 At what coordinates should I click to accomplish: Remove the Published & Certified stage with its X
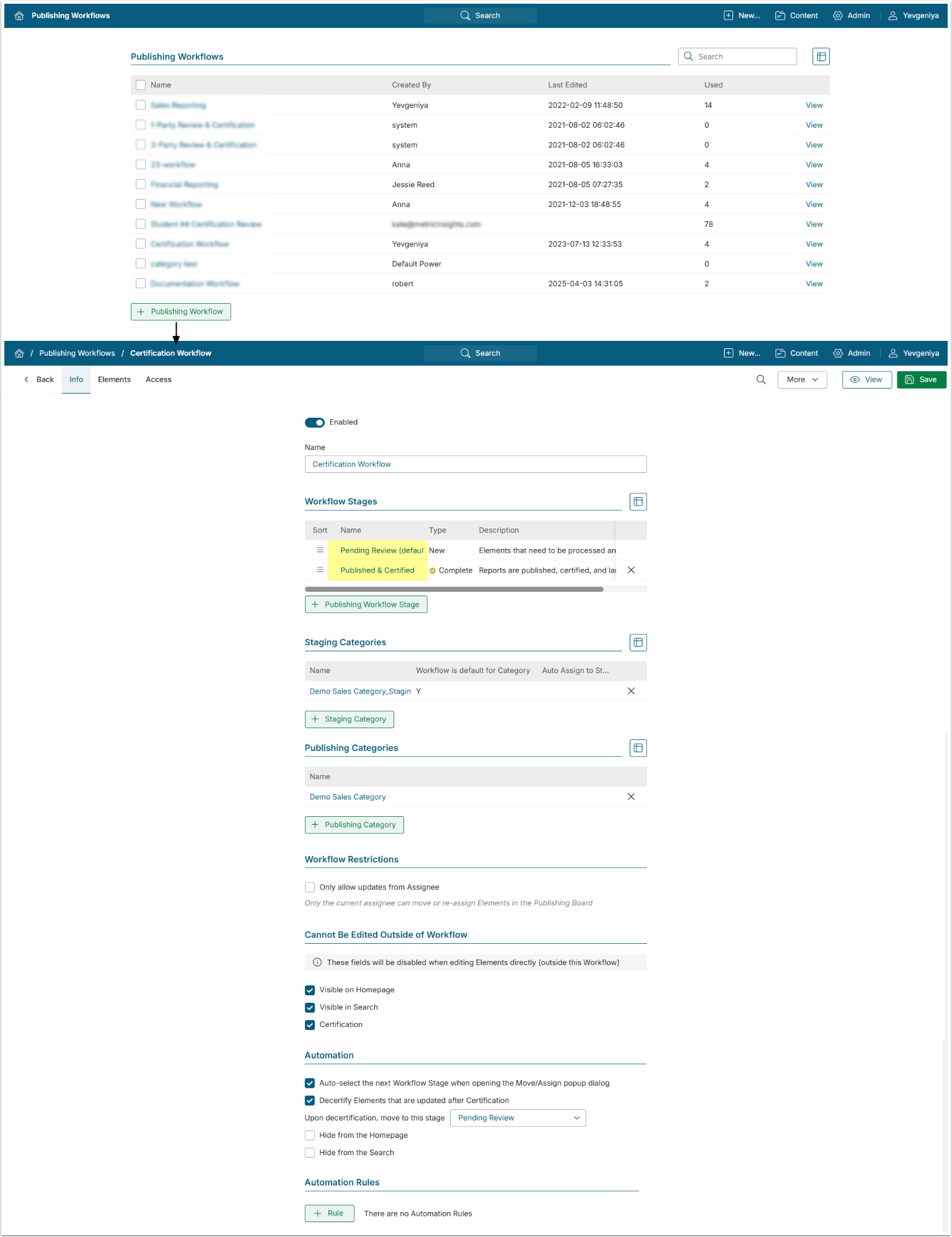click(x=631, y=570)
